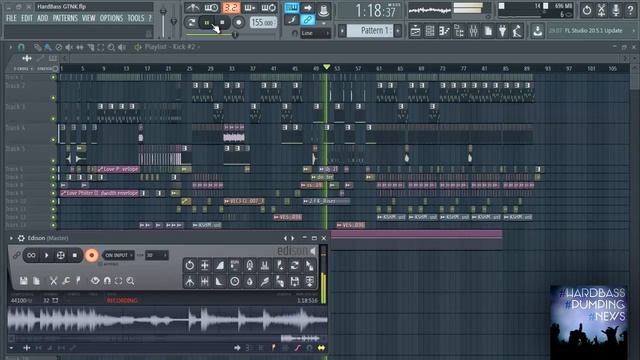Open the VIEW menu
640x360 pixels.
pos(88,18)
